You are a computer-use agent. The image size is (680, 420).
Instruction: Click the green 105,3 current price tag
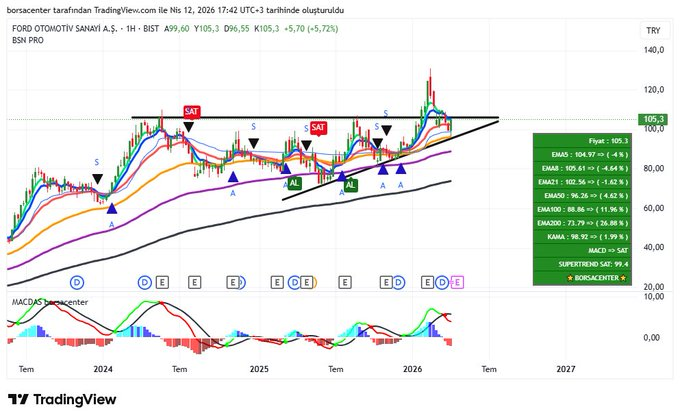(x=653, y=119)
